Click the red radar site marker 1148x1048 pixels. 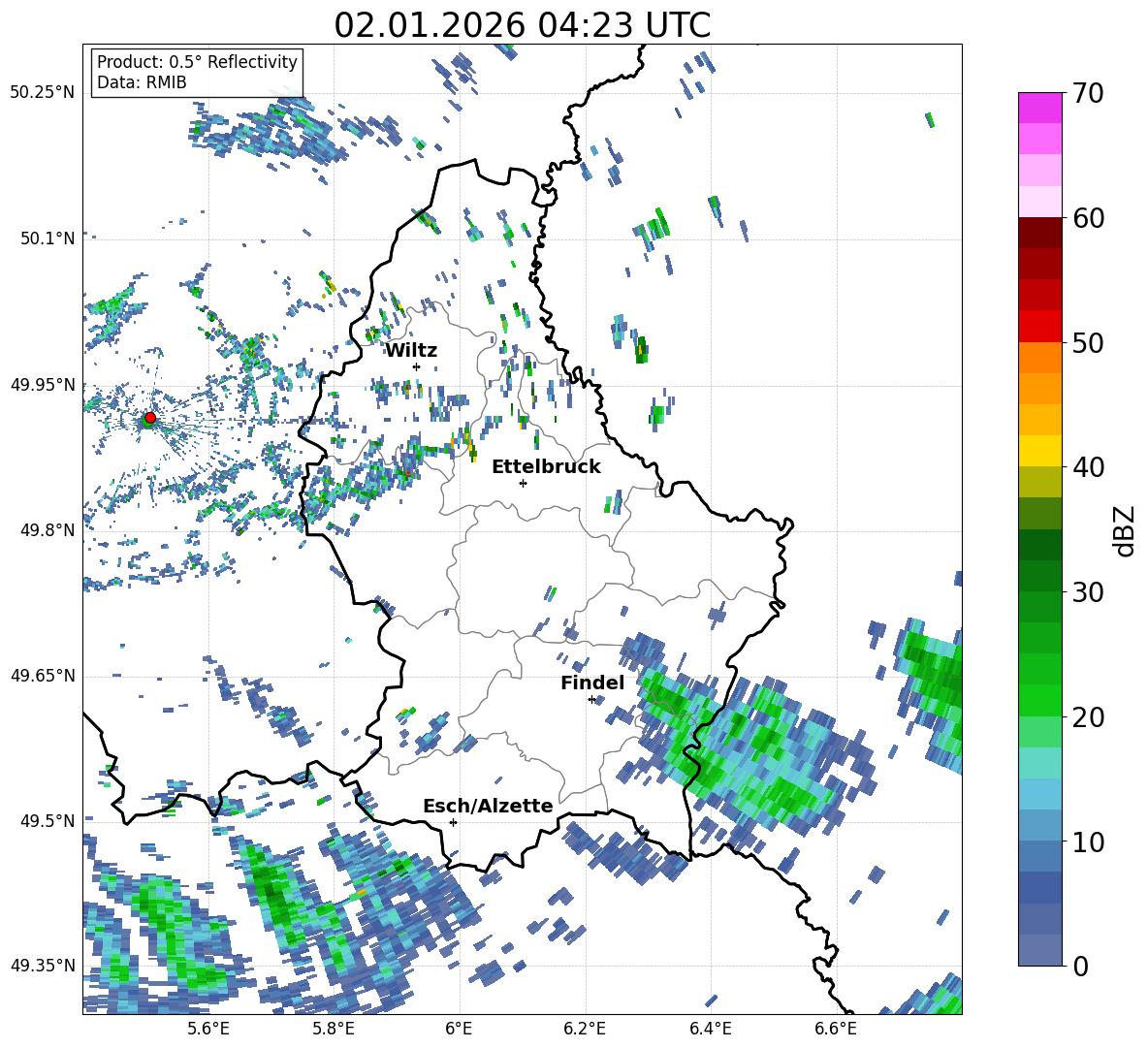point(150,418)
